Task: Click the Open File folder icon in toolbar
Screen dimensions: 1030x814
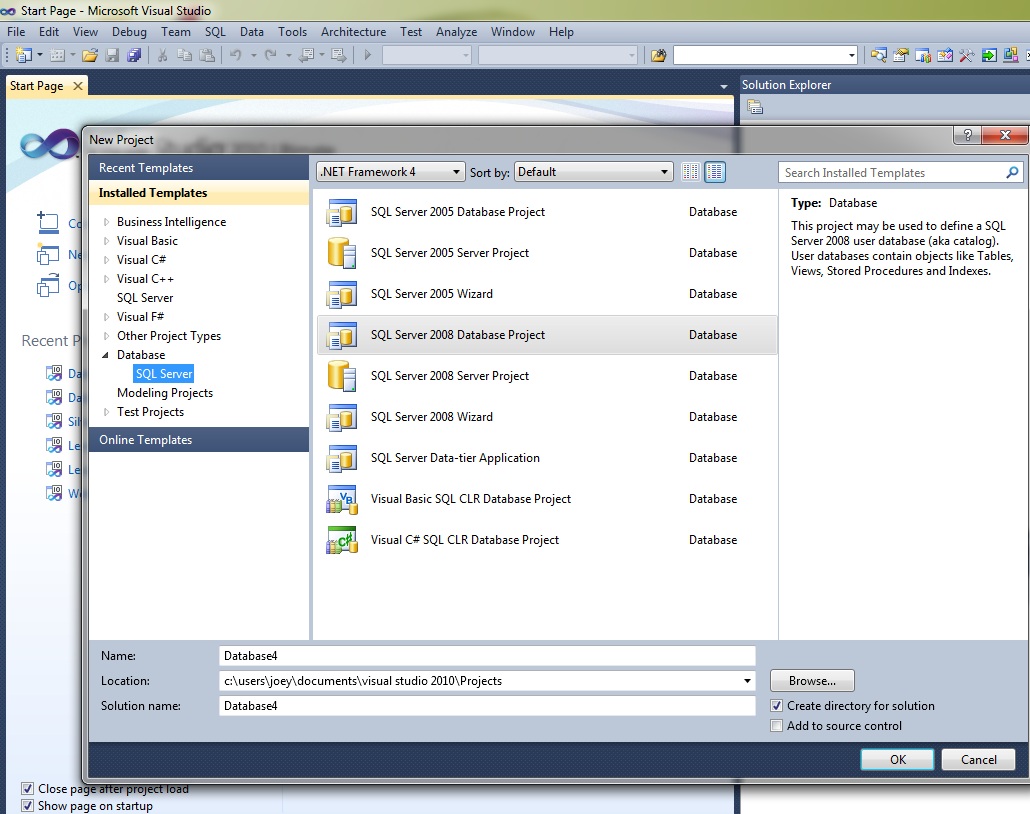Action: pyautogui.click(x=90, y=55)
